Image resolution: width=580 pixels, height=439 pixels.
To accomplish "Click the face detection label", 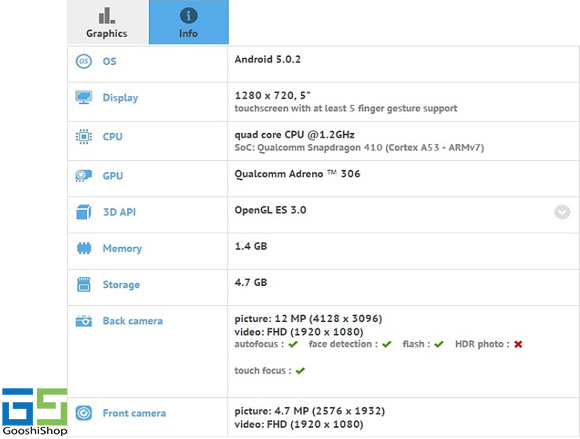I will pyautogui.click(x=343, y=344).
